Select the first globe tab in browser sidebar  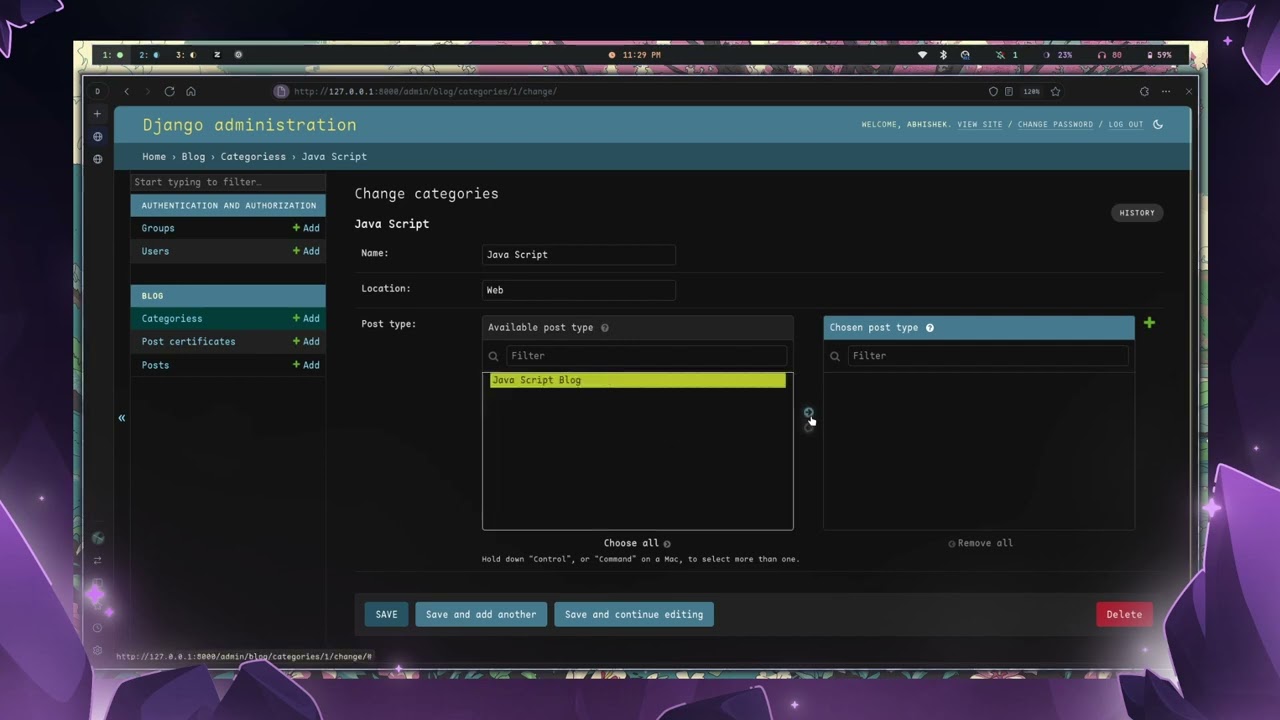[97, 137]
